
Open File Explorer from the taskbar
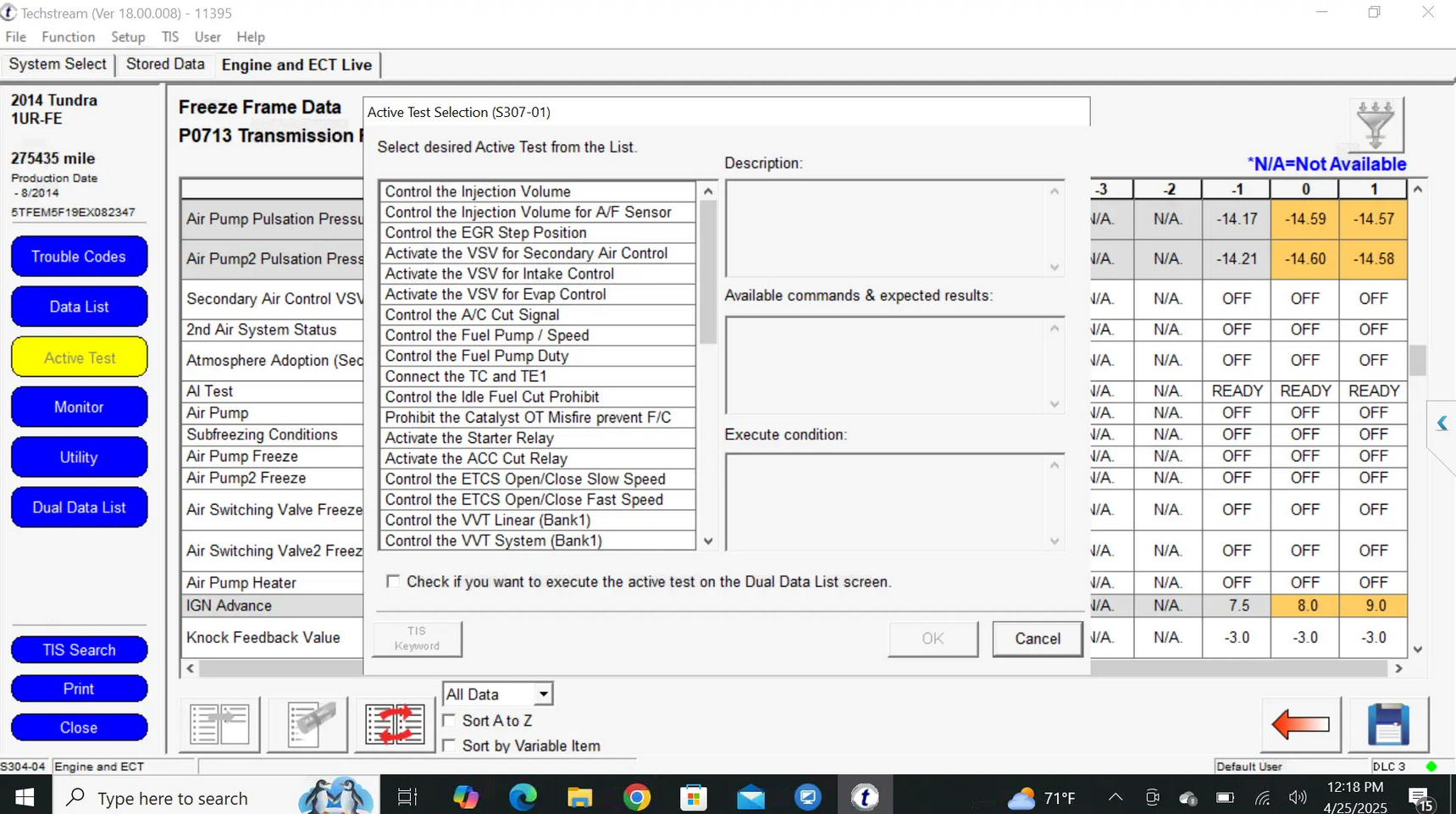click(x=580, y=797)
